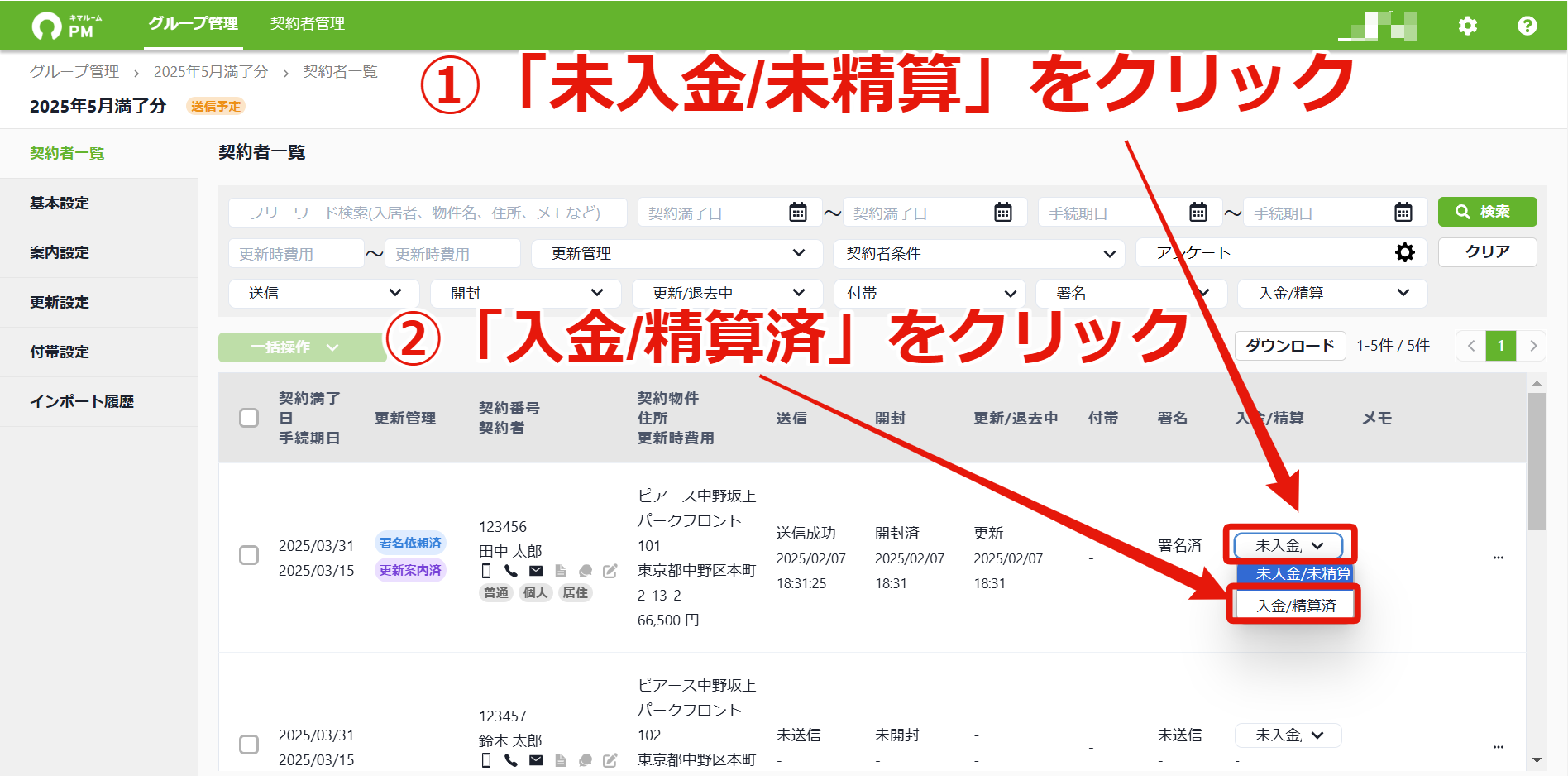Follow グループ管理 breadcrumb link
The width and height of the screenshot is (1568, 776).
click(74, 72)
